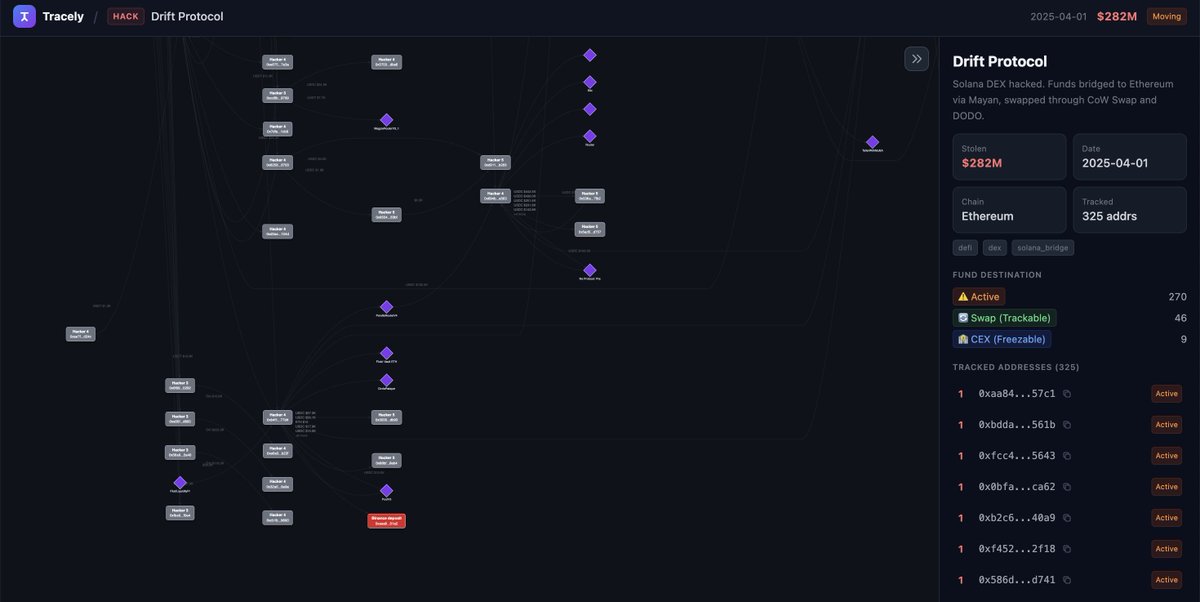Open tracked address 0xfcc4...5643

tap(1016, 456)
